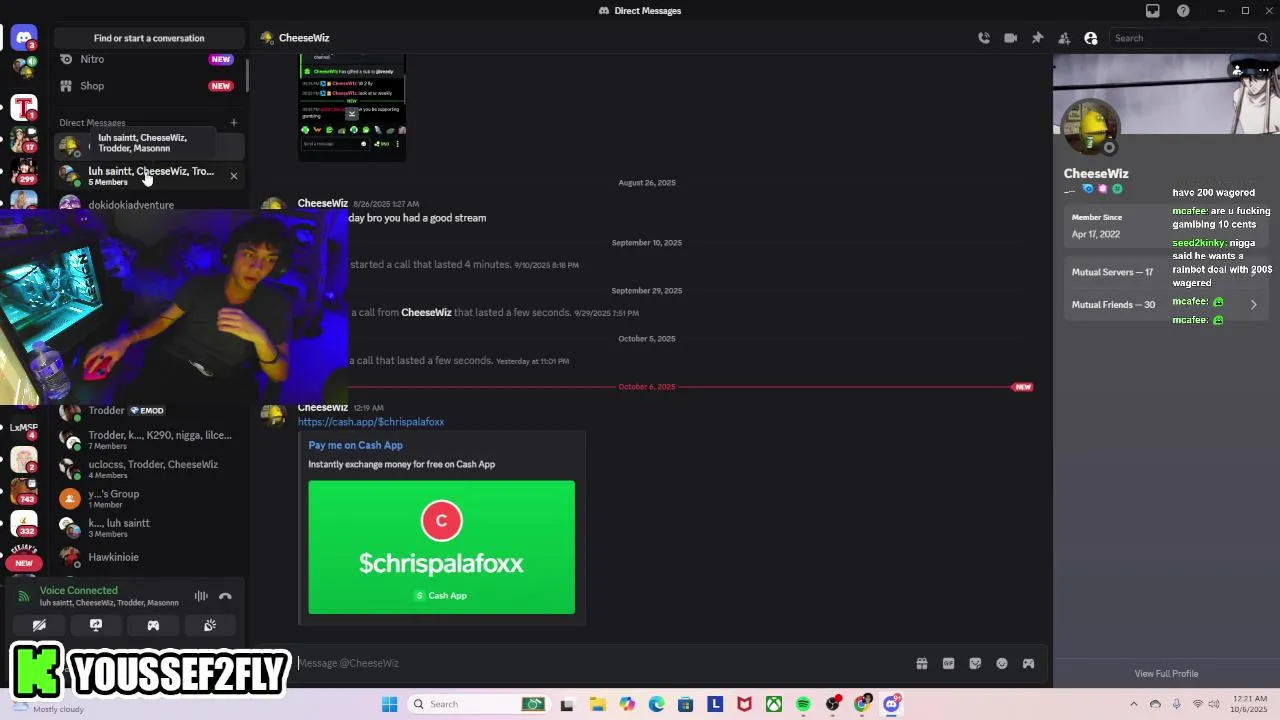Screen dimensions: 1280x720
Task: Open noise suppression waveform icon
Action: click(201, 596)
